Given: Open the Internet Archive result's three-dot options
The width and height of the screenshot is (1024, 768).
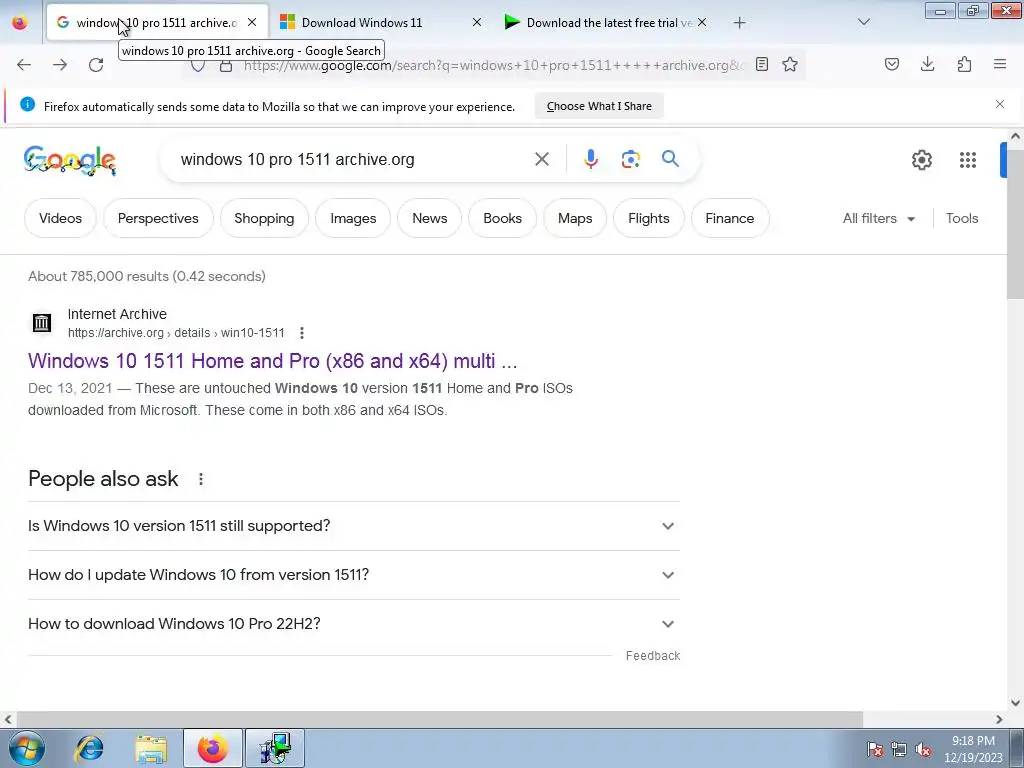Looking at the screenshot, I should tap(302, 333).
